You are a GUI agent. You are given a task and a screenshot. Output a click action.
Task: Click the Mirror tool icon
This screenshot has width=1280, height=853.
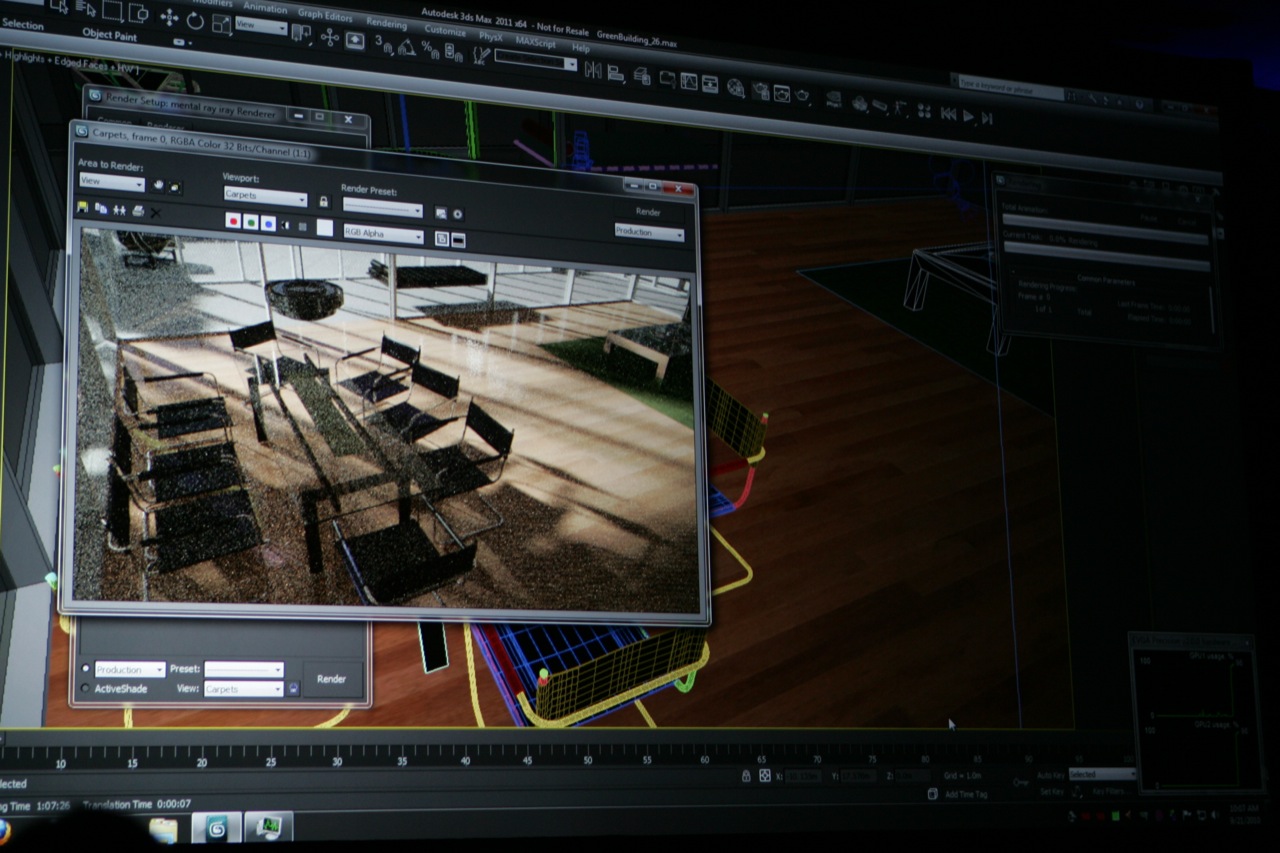click(593, 70)
